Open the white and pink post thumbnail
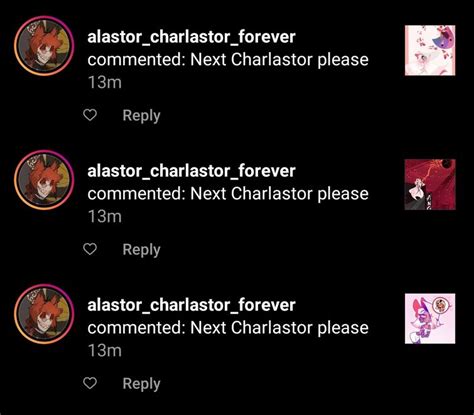This screenshot has height=415, width=474. coord(430,50)
